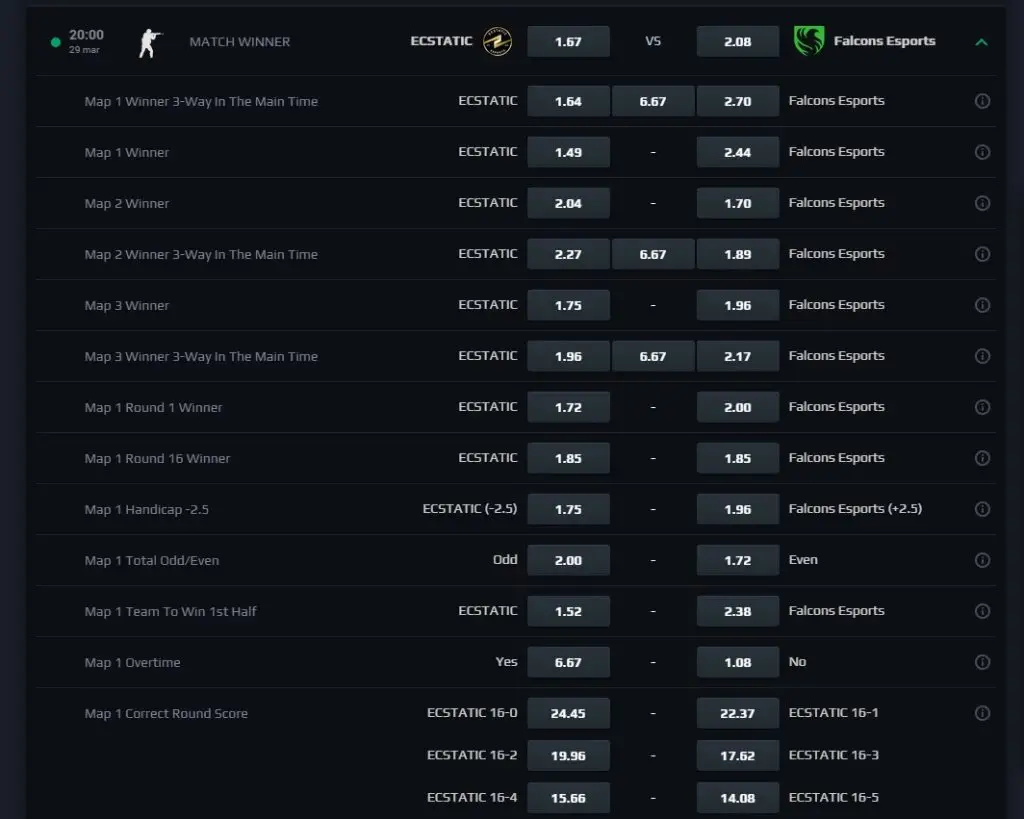This screenshot has height=819, width=1024.
Task: Select ECSTATIC 1.64 in Map 1 3-Way
Action: [568, 101]
